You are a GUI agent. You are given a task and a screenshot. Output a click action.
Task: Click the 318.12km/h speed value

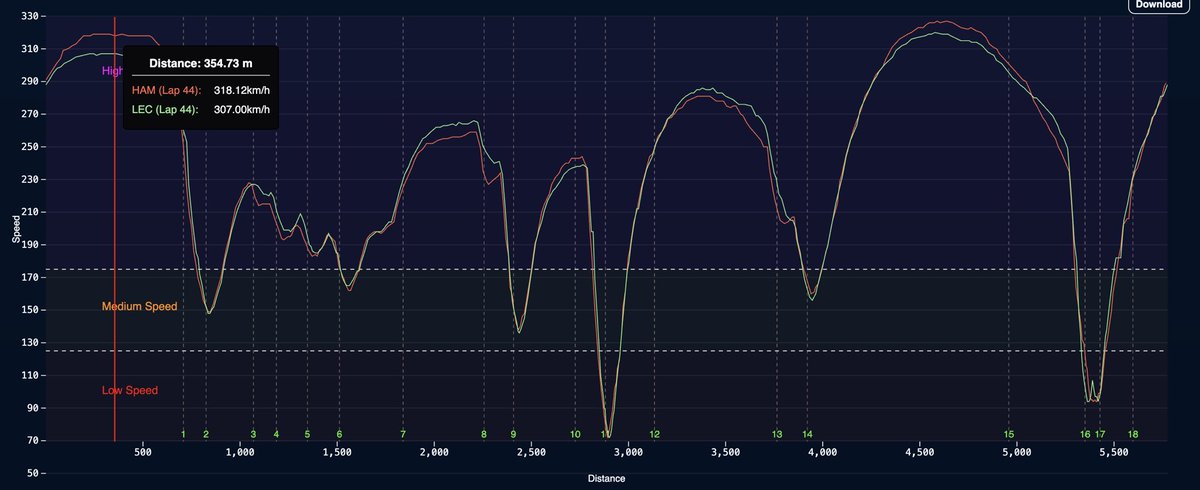pyautogui.click(x=242, y=91)
